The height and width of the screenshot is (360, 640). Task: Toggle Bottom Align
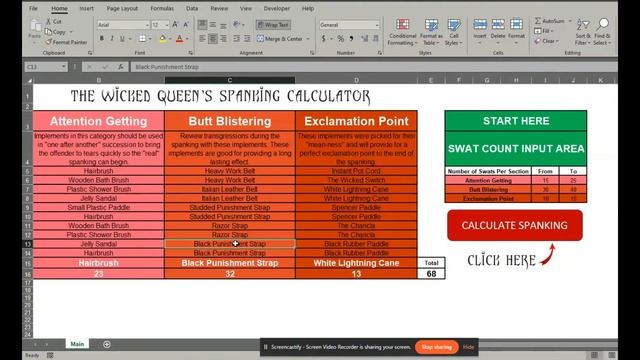pos(223,25)
